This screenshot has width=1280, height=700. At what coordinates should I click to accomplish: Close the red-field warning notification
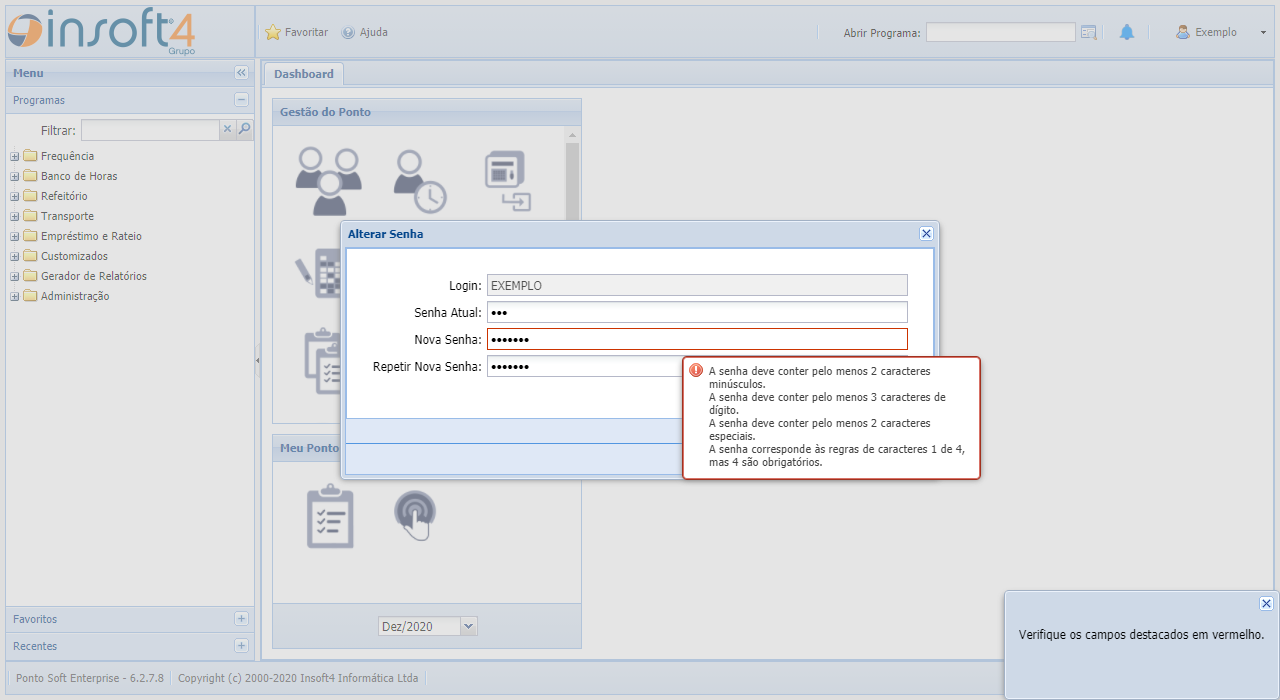[1266, 604]
